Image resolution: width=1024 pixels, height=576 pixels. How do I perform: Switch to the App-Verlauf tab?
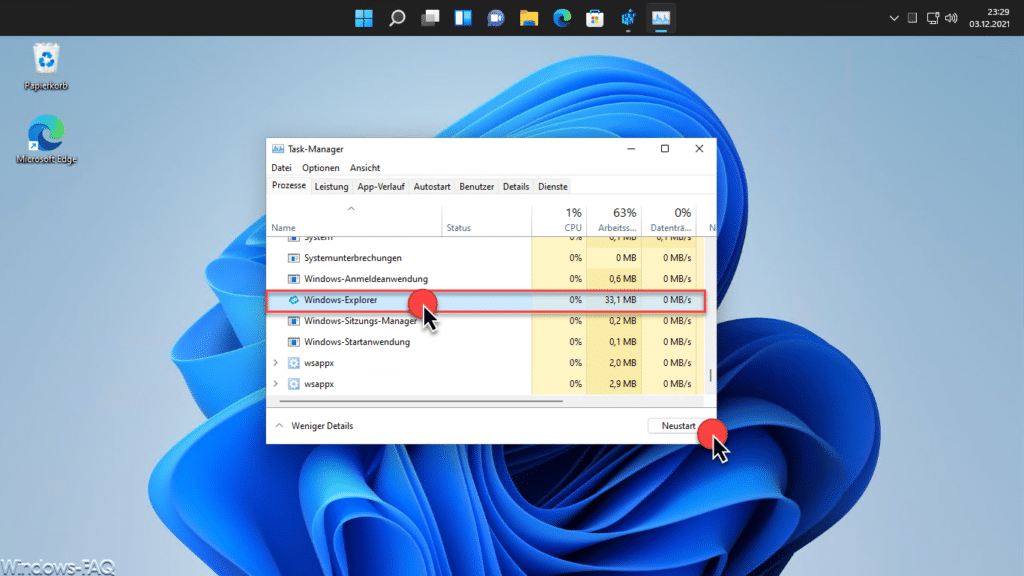(x=381, y=187)
